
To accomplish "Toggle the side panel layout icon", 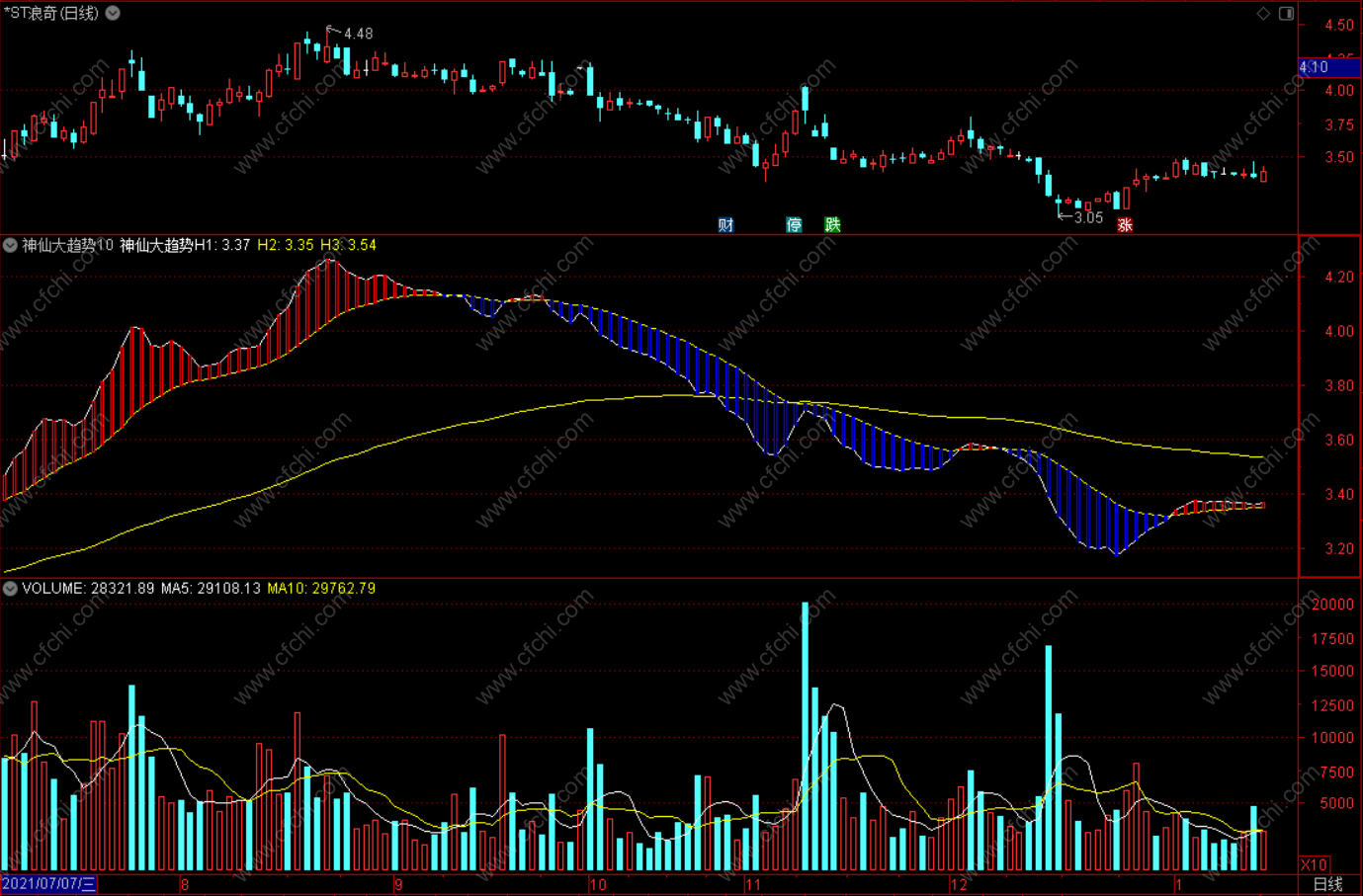I will coord(1286,13).
